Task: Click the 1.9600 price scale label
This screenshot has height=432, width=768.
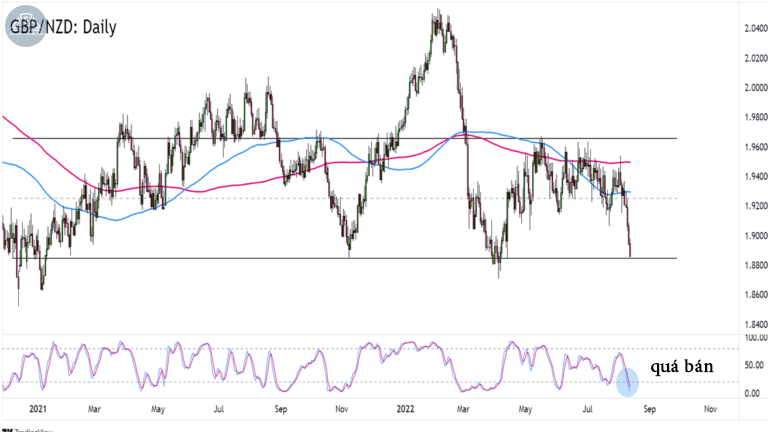Action: click(x=756, y=147)
